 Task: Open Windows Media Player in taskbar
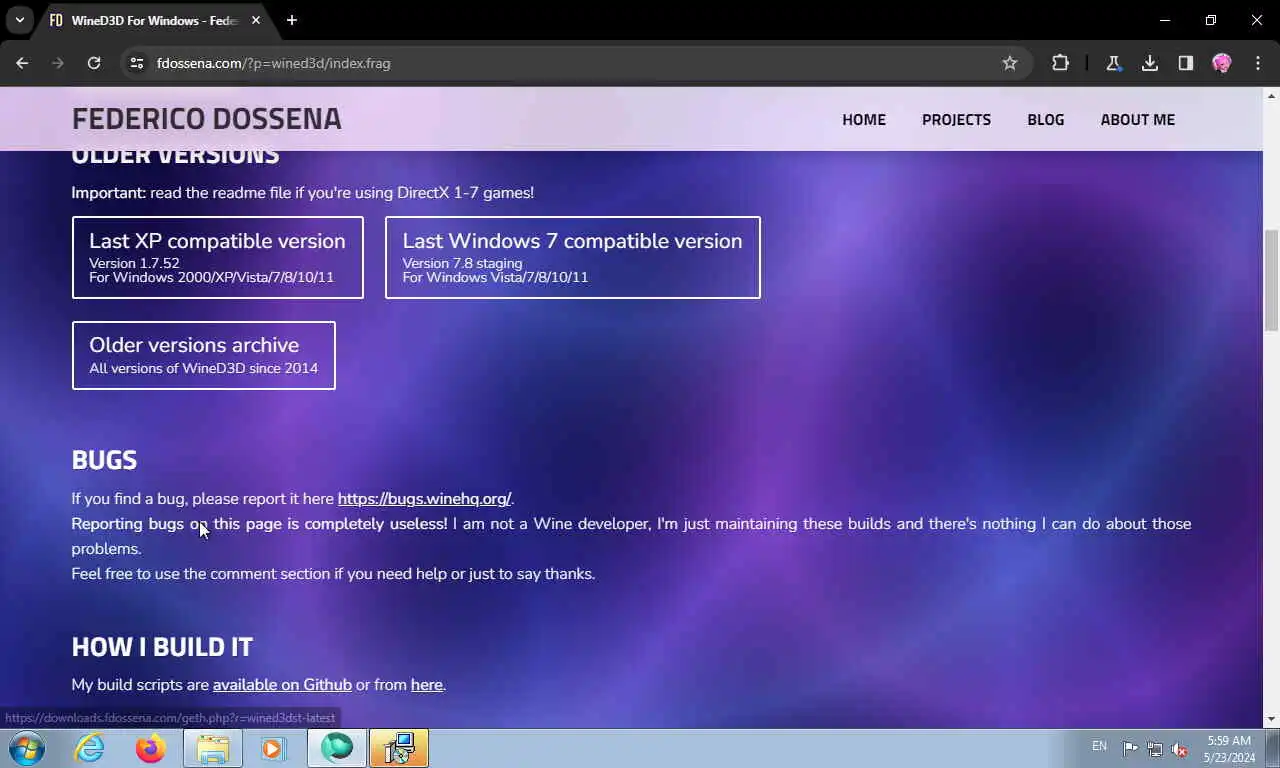click(273, 748)
